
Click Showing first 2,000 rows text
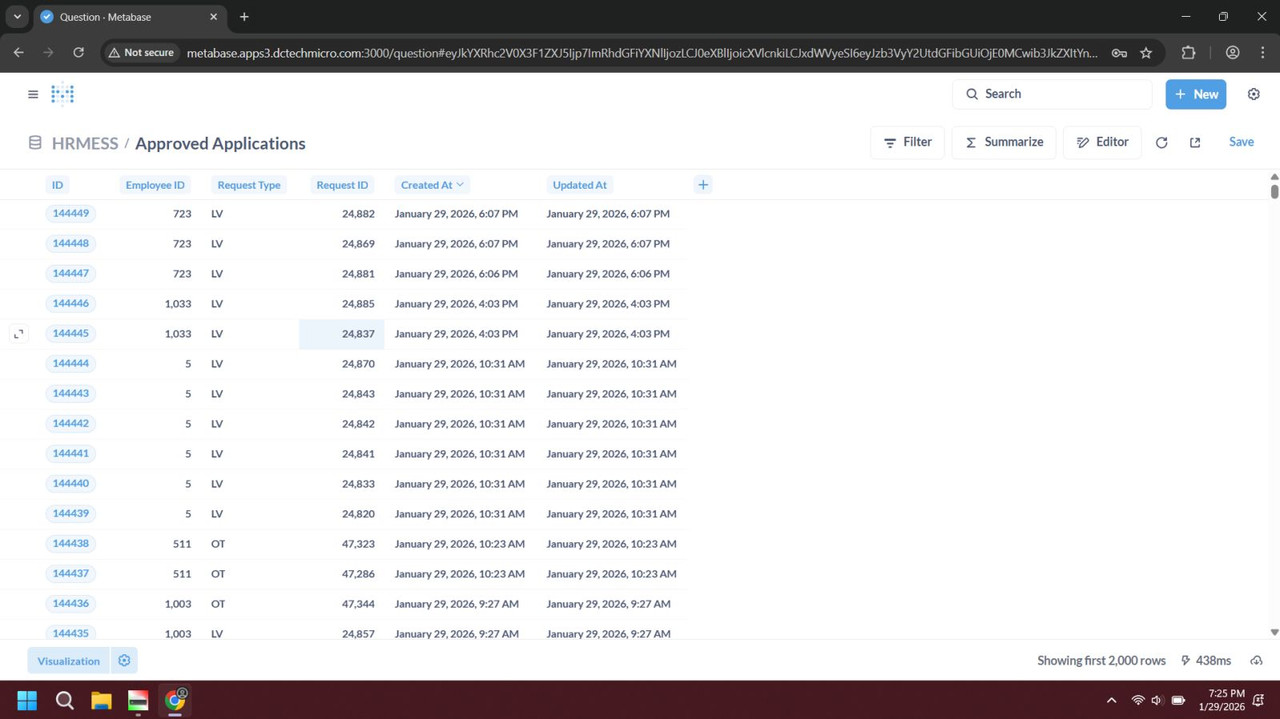1101,661
